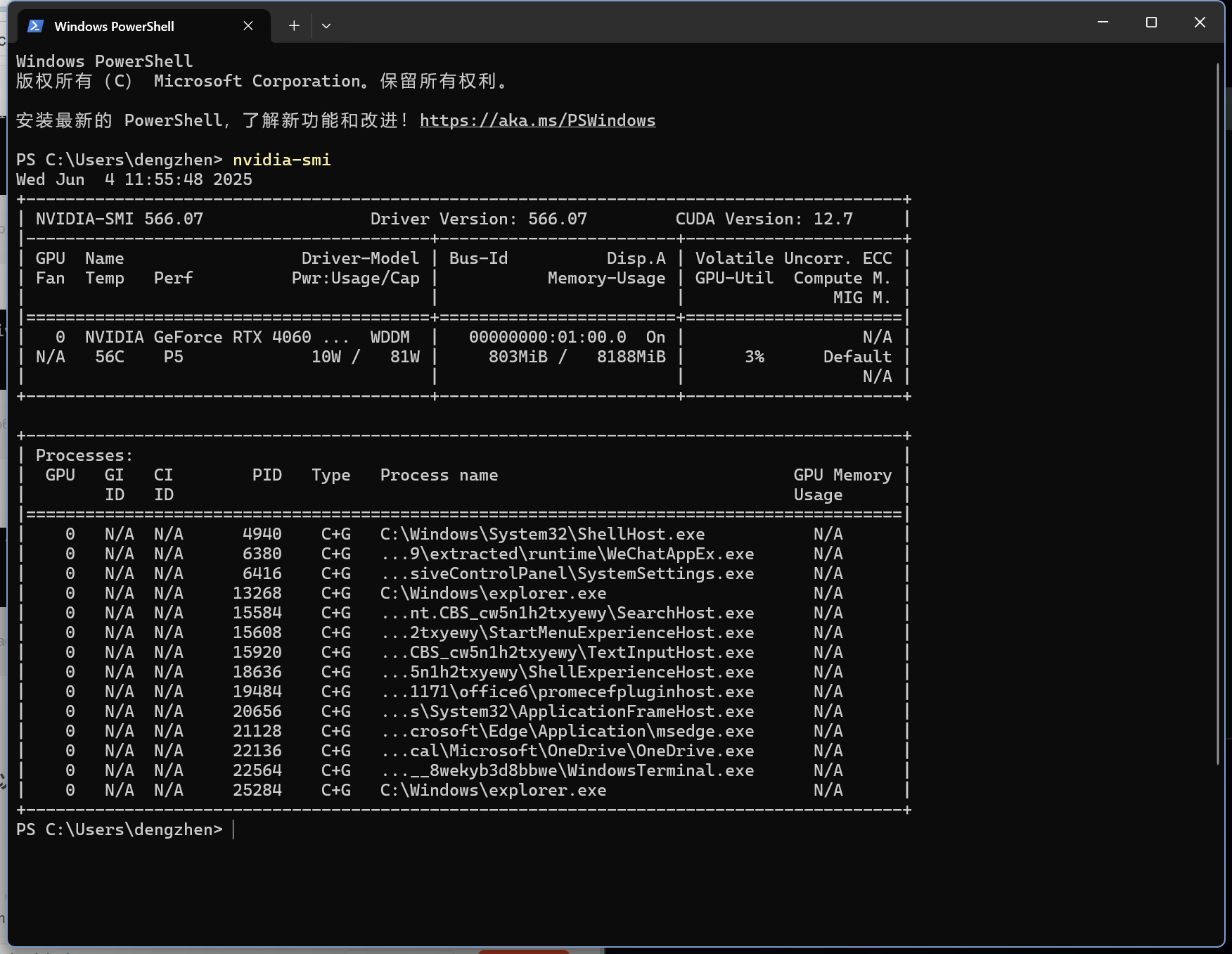Click the TextInputHost.exe process name
This screenshot has width=1232, height=954.
(x=567, y=652)
